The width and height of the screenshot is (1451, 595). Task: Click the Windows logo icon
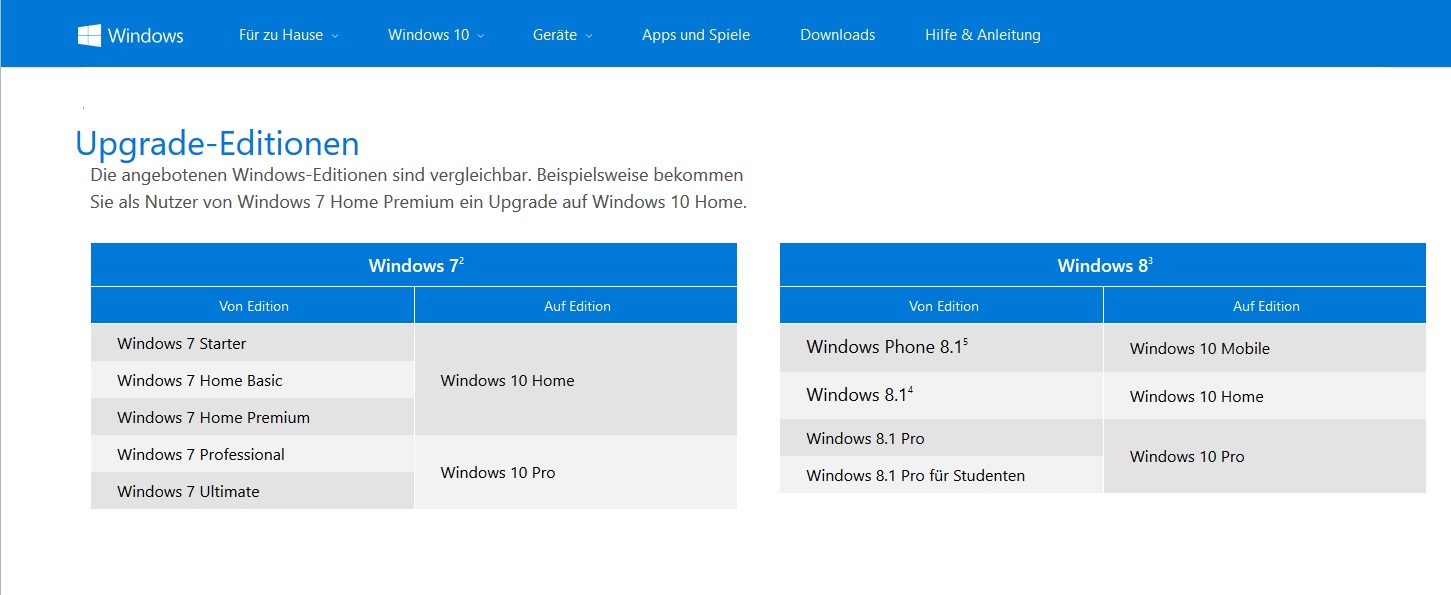[x=90, y=35]
